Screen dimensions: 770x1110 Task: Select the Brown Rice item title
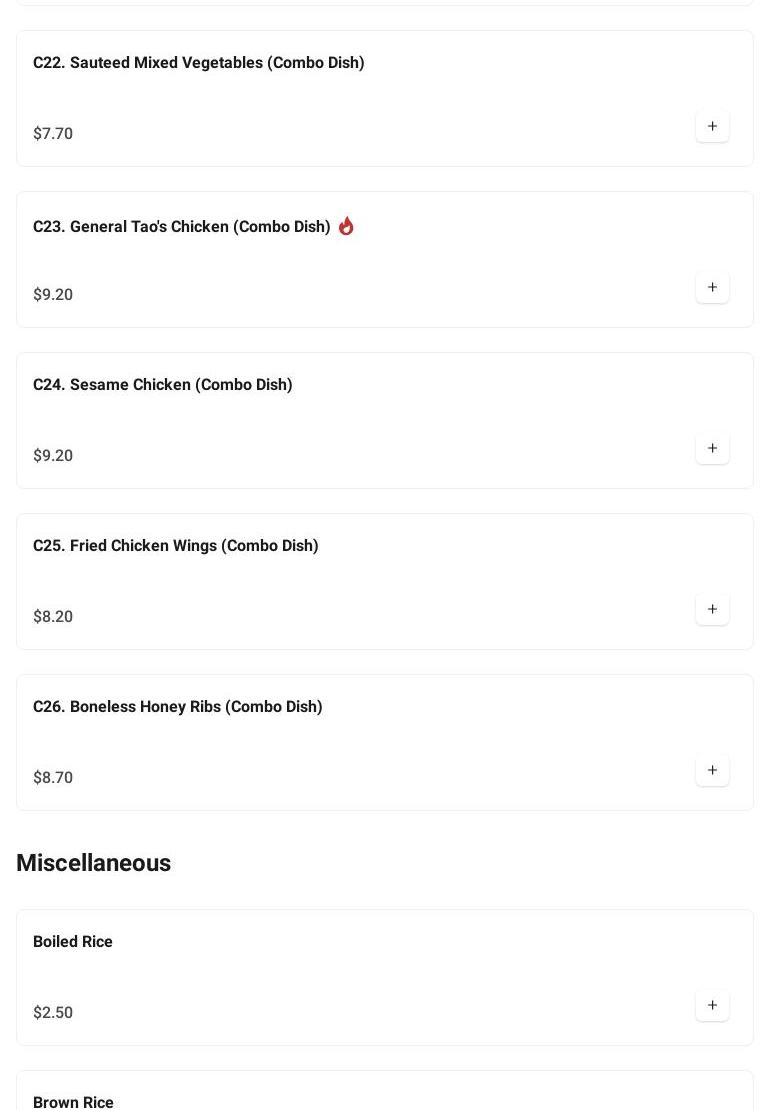tap(73, 1101)
